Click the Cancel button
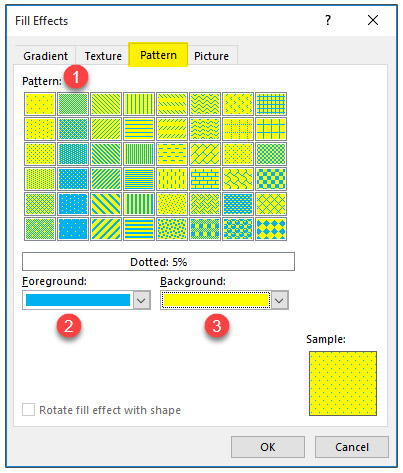This screenshot has height=473, width=403. click(x=352, y=447)
